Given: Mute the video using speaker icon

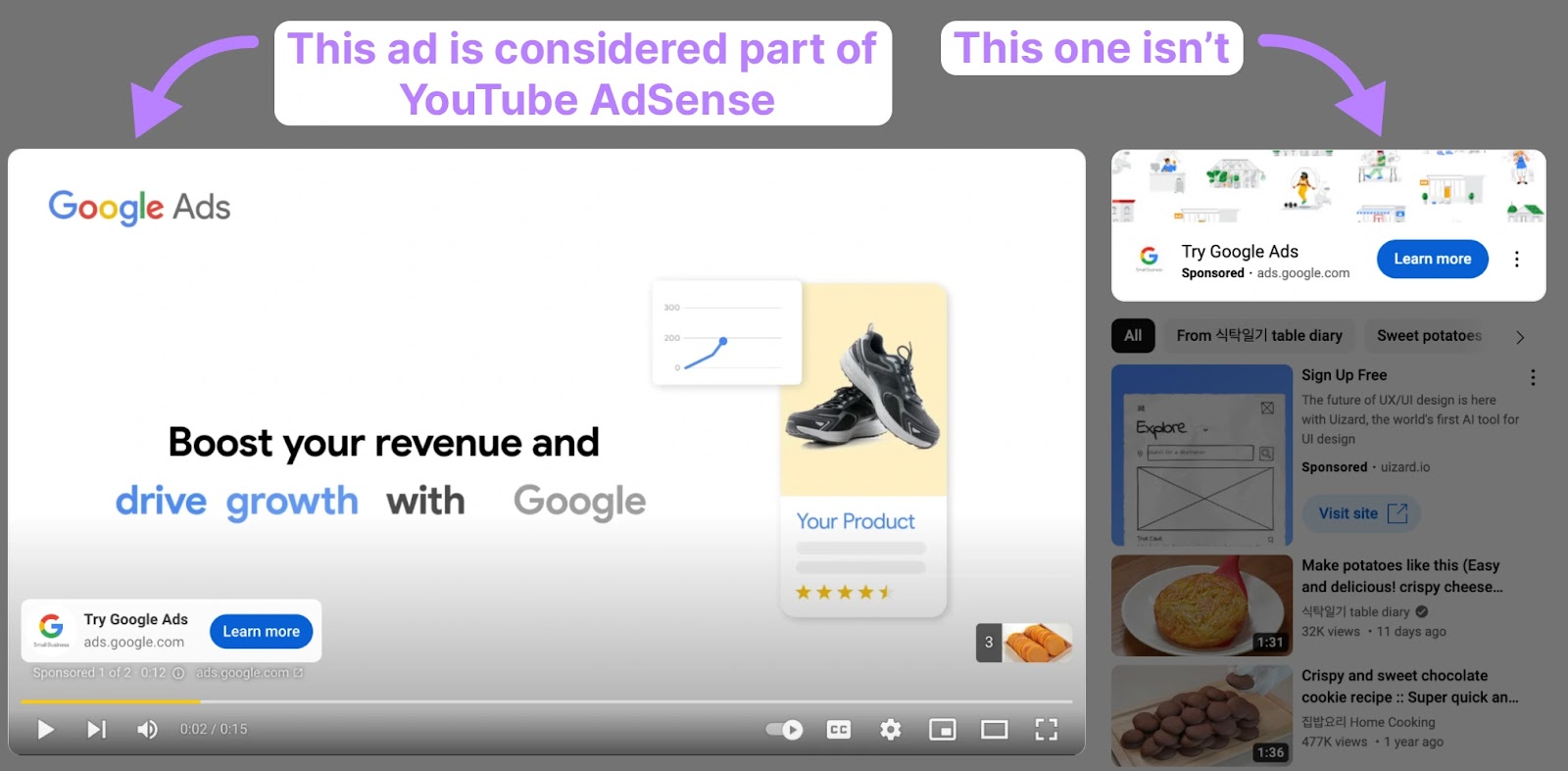Looking at the screenshot, I should [x=147, y=729].
